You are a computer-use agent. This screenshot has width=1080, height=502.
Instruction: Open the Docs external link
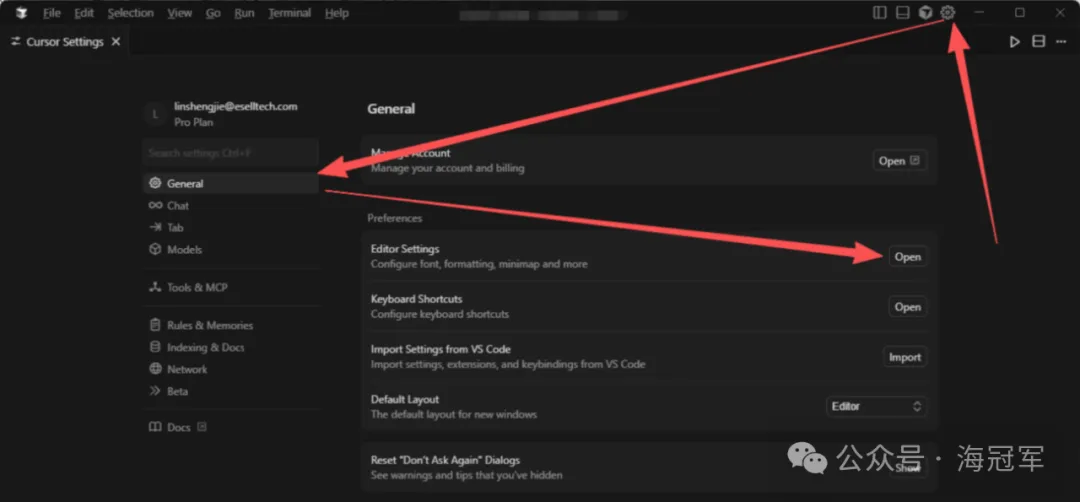coord(178,428)
